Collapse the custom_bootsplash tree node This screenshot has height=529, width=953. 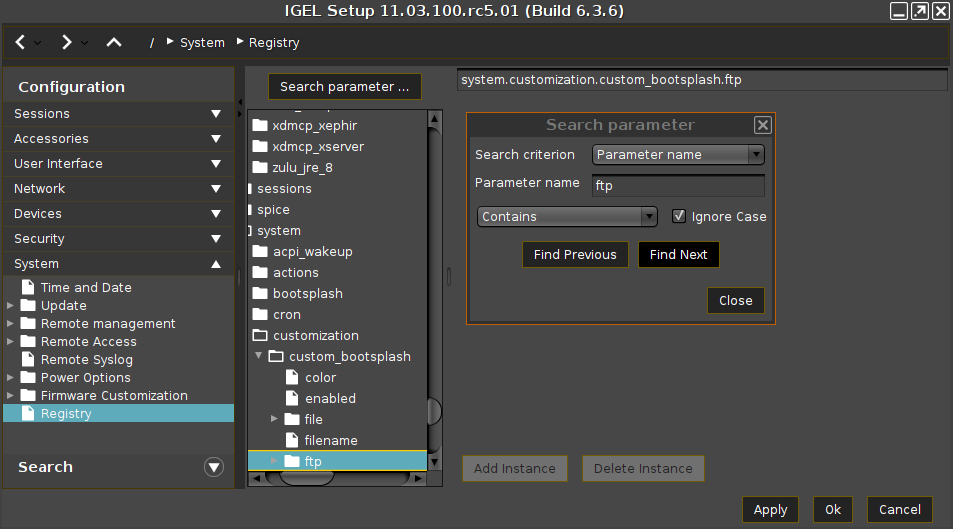click(x=259, y=356)
